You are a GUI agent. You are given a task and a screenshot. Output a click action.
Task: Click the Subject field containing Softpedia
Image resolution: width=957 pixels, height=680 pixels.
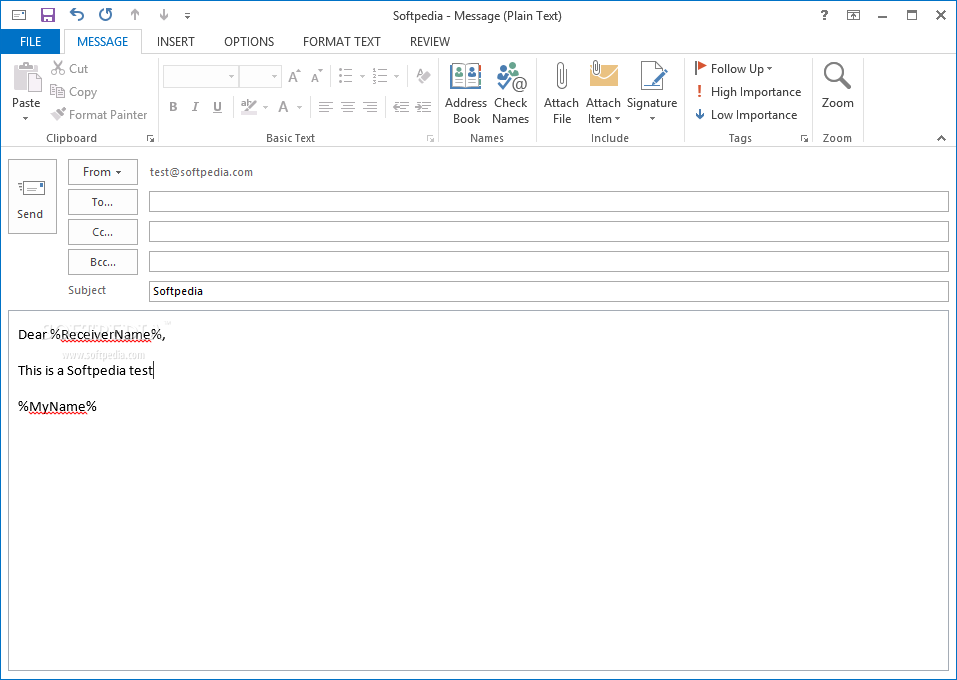point(549,291)
